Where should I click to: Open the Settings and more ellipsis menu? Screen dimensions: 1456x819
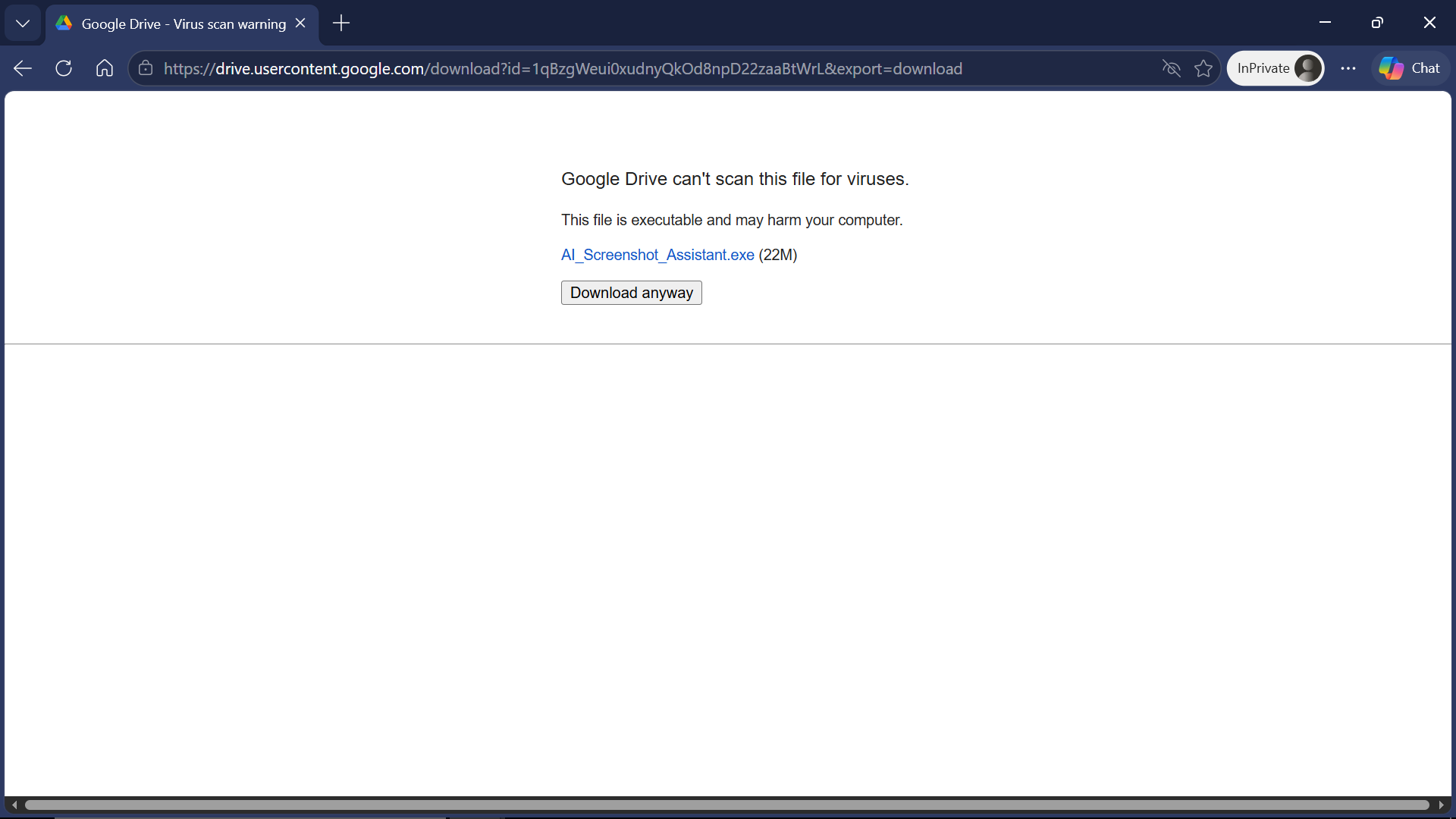(x=1349, y=68)
